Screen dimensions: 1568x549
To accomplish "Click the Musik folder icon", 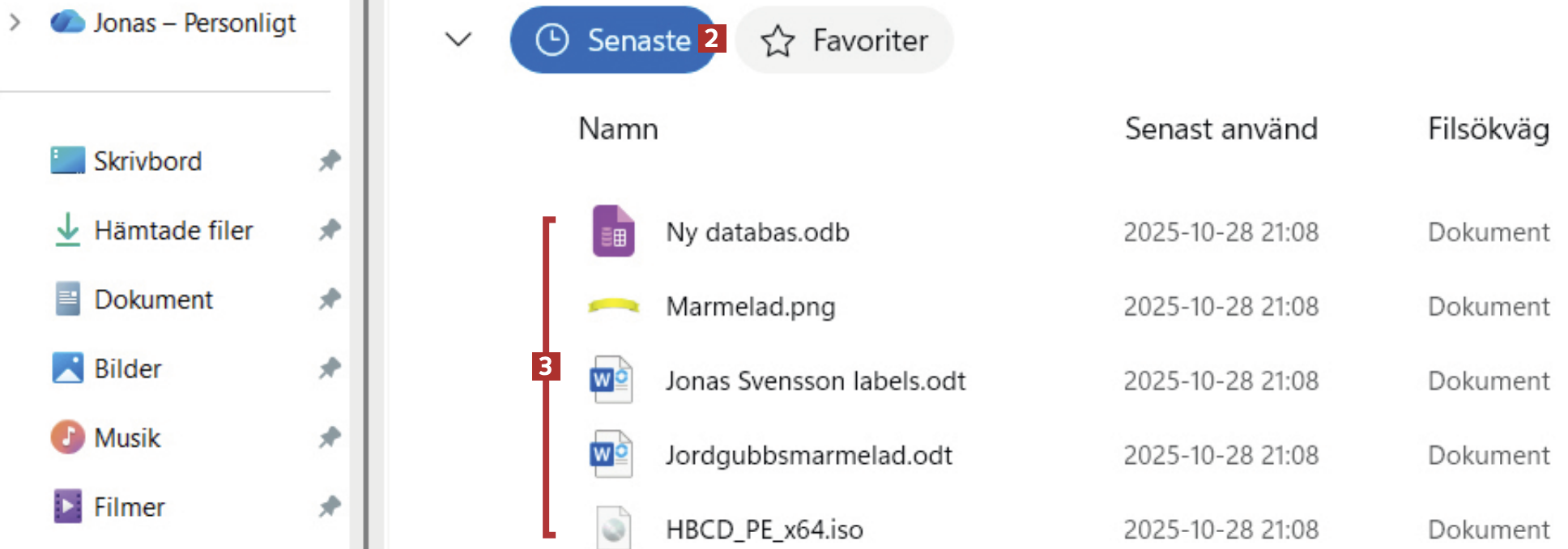I will (x=67, y=437).
